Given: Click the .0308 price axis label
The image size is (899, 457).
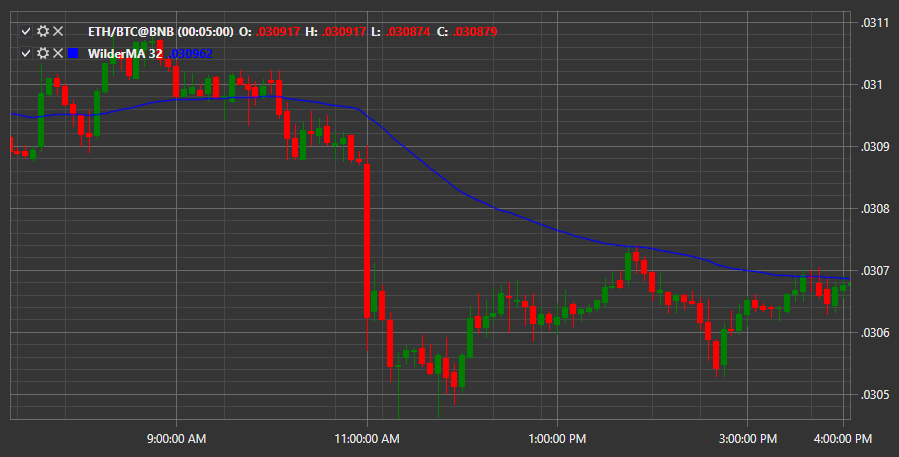Looking at the screenshot, I should coord(875,209).
